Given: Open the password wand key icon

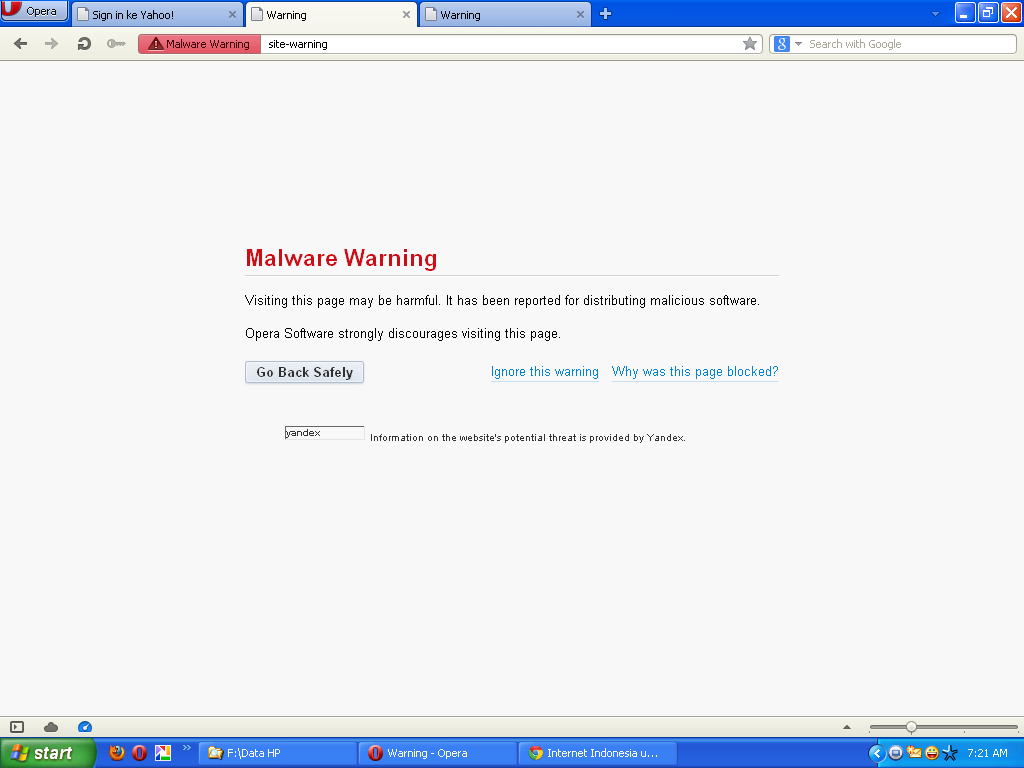Looking at the screenshot, I should click(116, 44).
